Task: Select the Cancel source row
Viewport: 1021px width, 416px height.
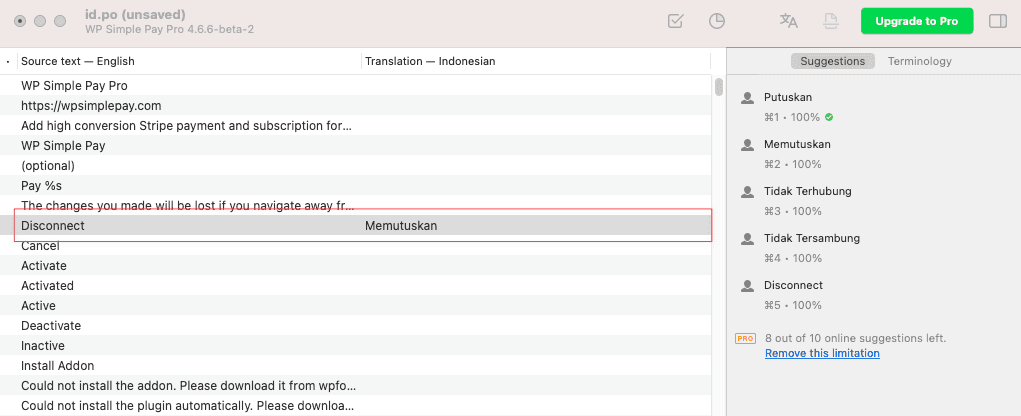Action: [x=356, y=245]
